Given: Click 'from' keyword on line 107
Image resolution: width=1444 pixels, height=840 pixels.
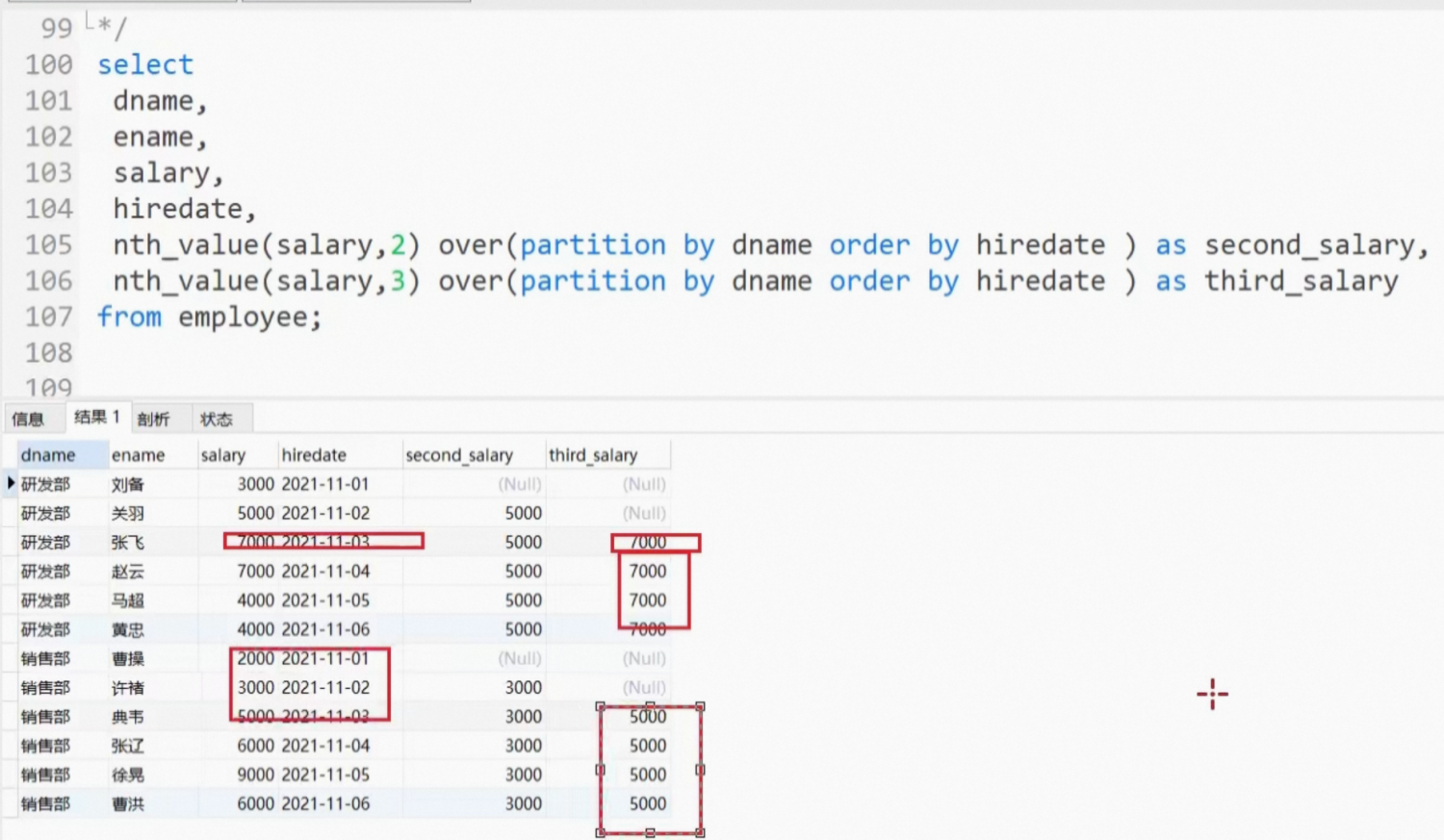Looking at the screenshot, I should 129,317.
